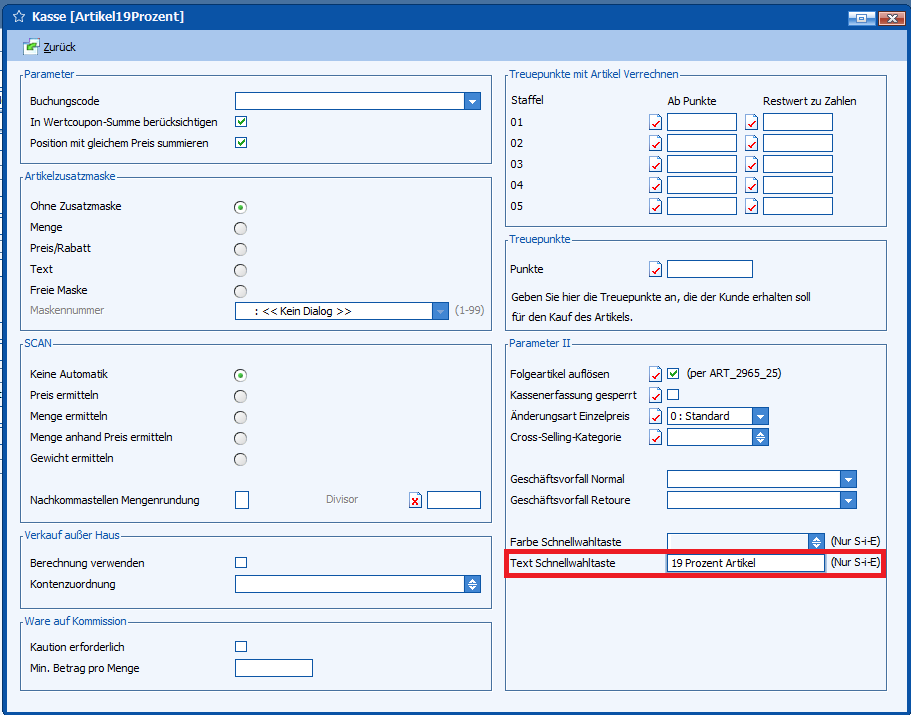This screenshot has width=911, height=715.
Task: Open the Farbe Schnellwahltaste color selector
Action: click(816, 541)
